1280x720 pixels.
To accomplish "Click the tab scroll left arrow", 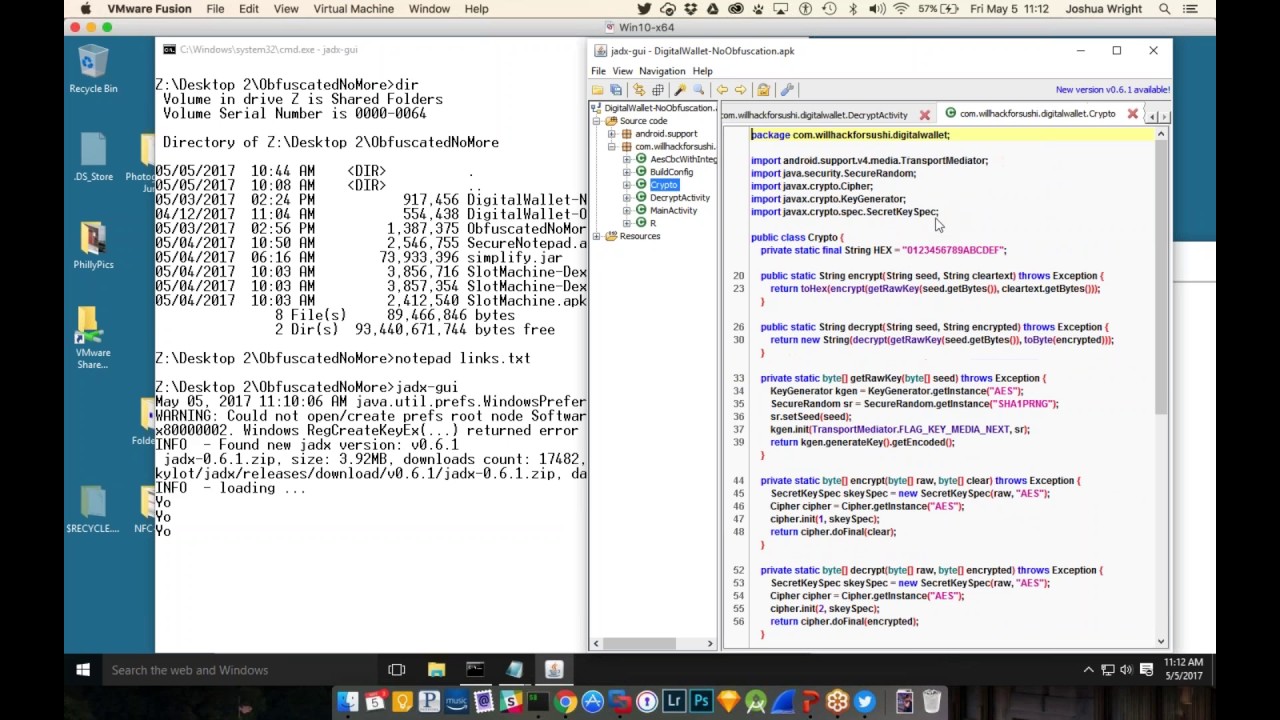I will click(x=1152, y=116).
